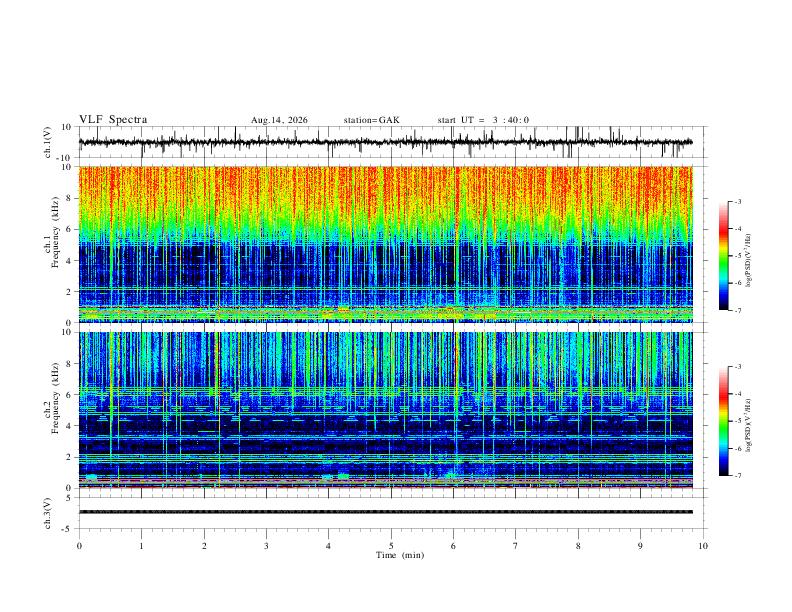Click the station=GAK label

(372, 120)
